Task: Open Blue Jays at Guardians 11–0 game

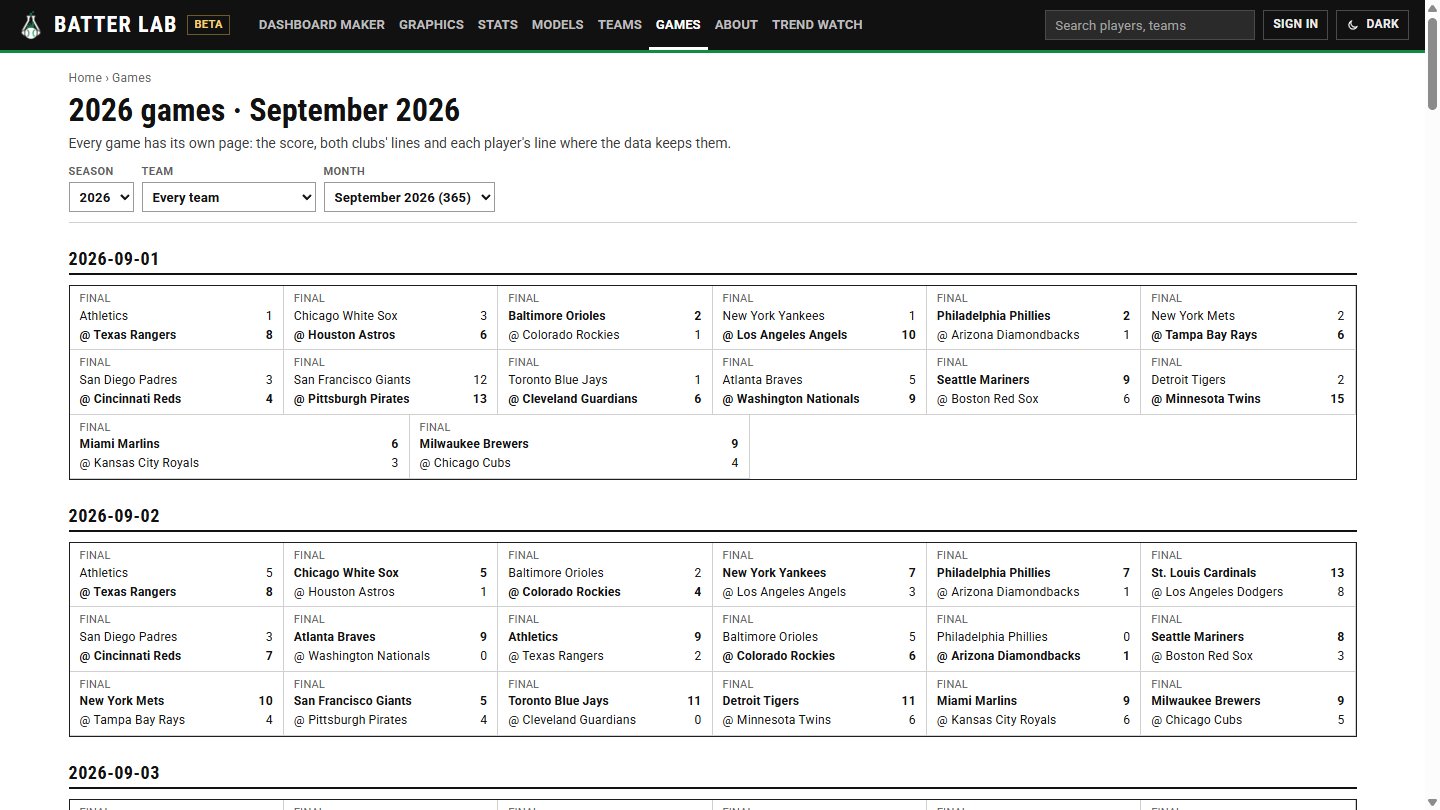Action: 605,702
